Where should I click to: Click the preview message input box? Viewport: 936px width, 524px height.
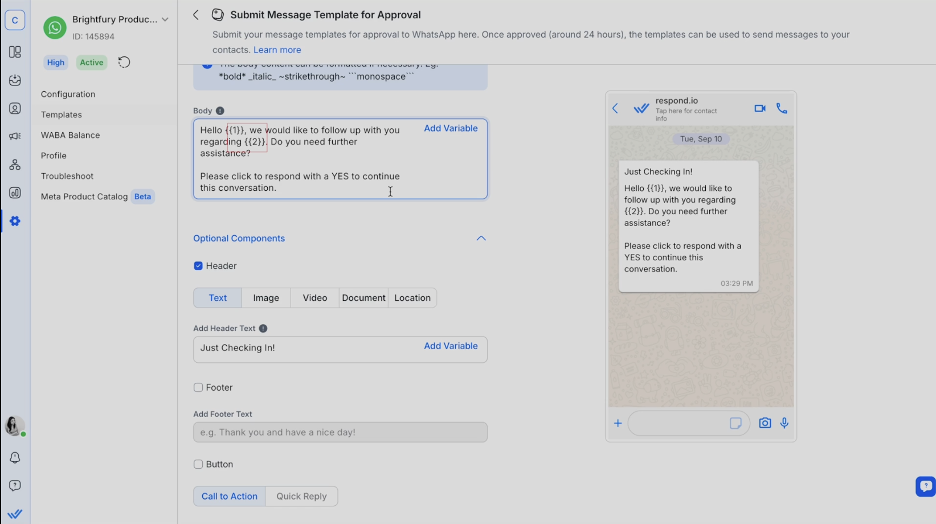tap(688, 423)
